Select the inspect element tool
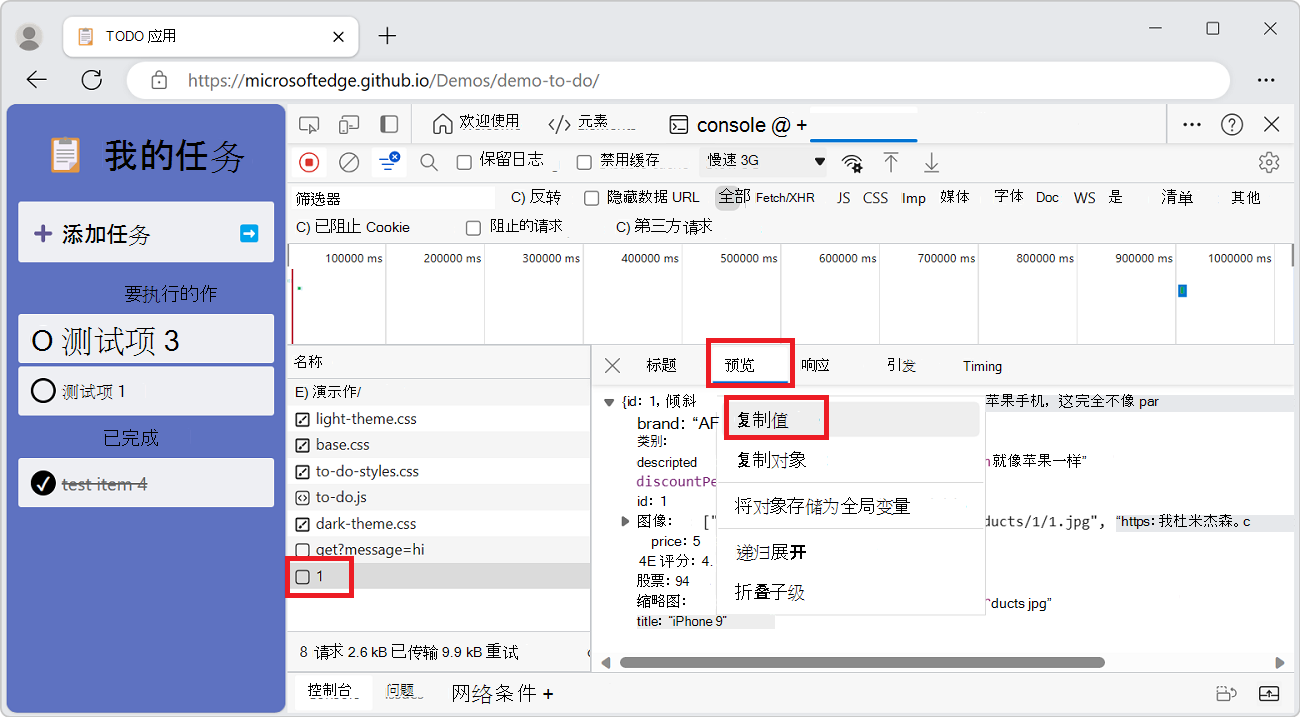1300x717 pixels. [309, 123]
